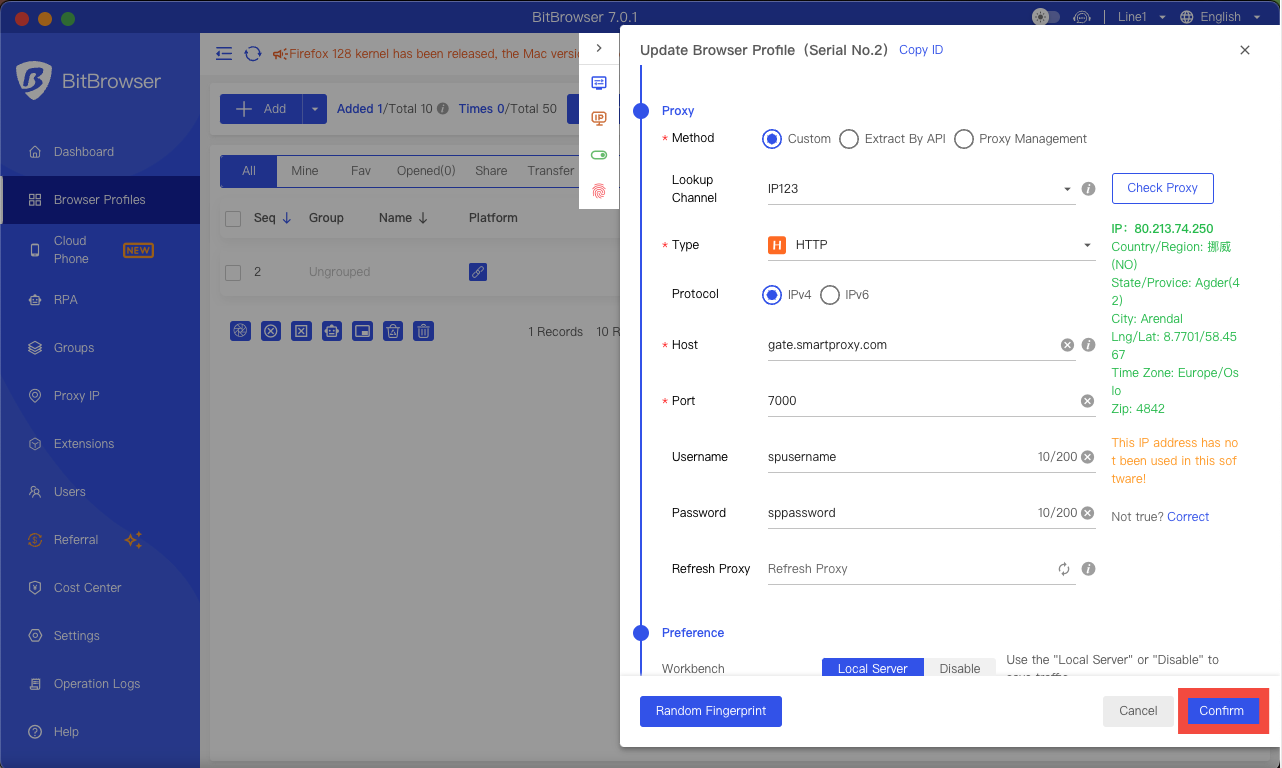Open the proxy Type HTTP dropdown
Image resolution: width=1282 pixels, height=768 pixels.
click(930, 245)
